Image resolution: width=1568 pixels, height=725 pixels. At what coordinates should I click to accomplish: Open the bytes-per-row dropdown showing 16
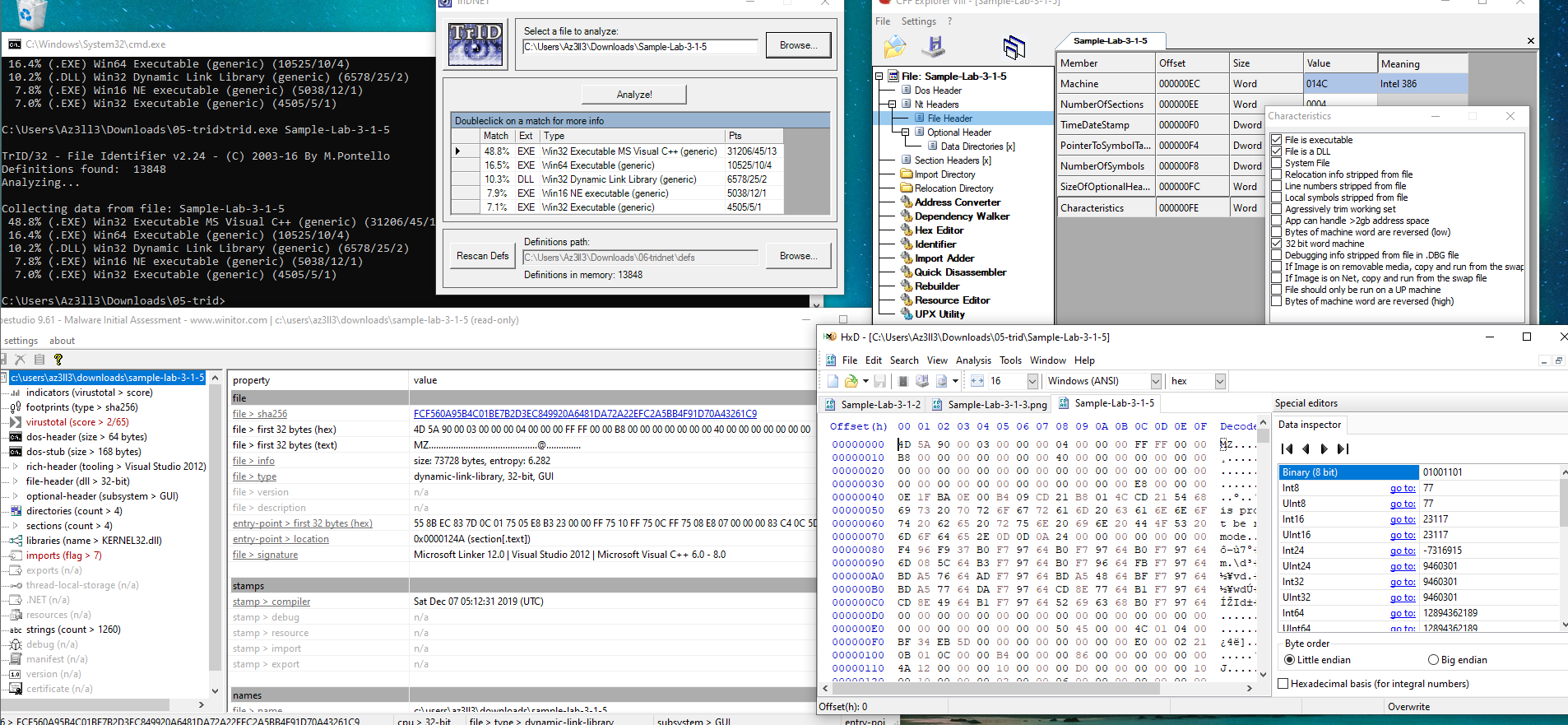click(x=1032, y=381)
